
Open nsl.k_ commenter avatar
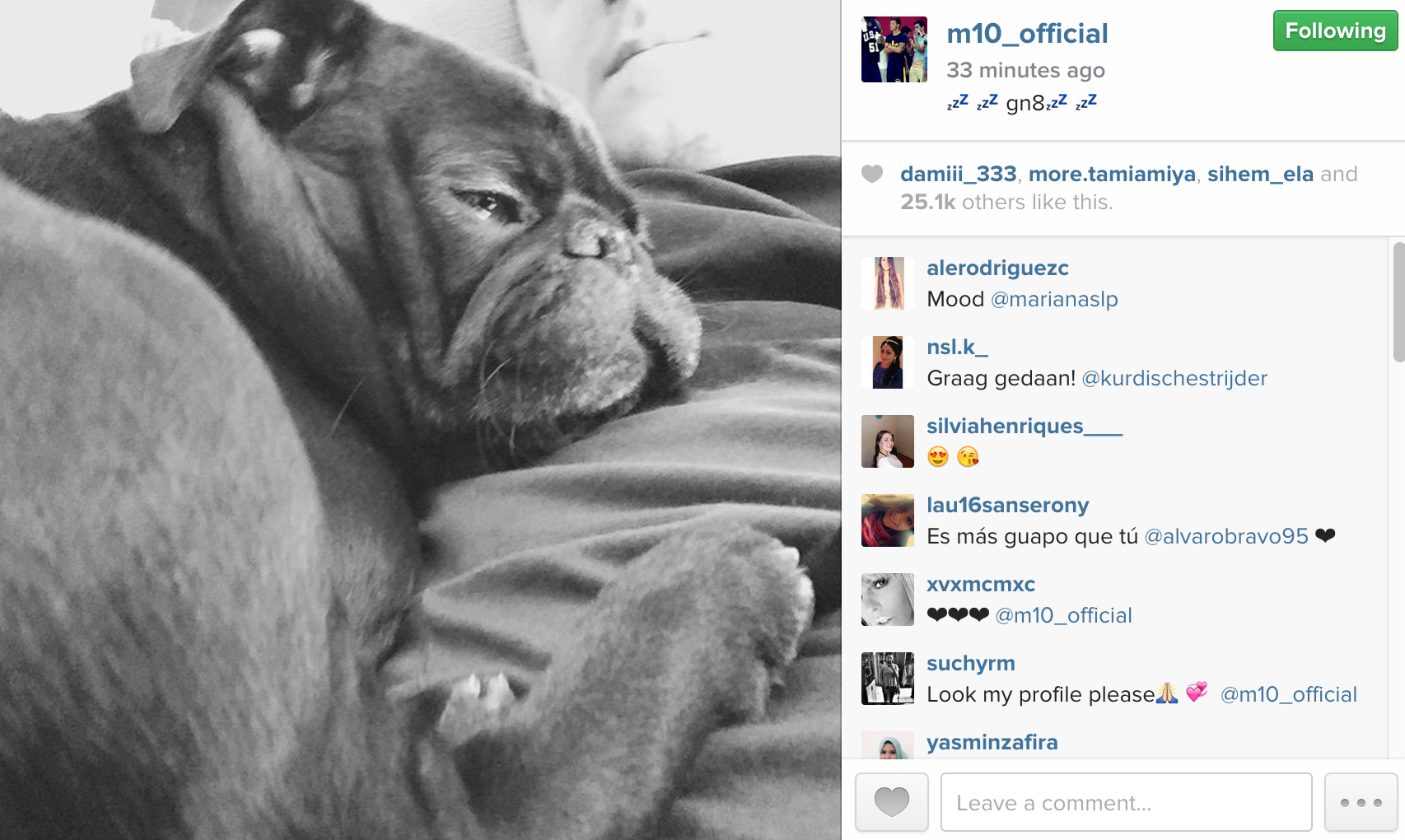click(888, 362)
